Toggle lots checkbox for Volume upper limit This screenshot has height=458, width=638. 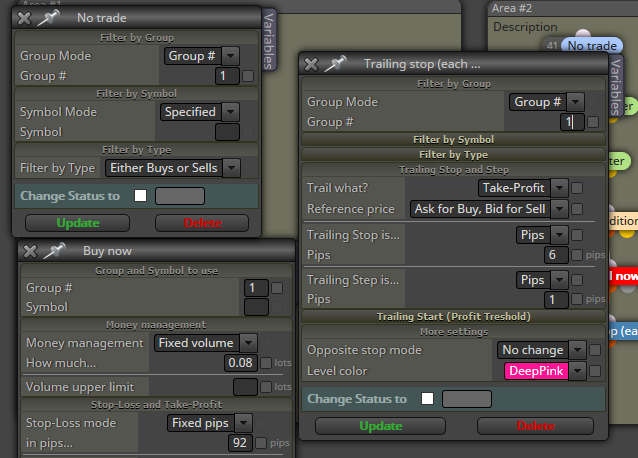click(x=266, y=387)
